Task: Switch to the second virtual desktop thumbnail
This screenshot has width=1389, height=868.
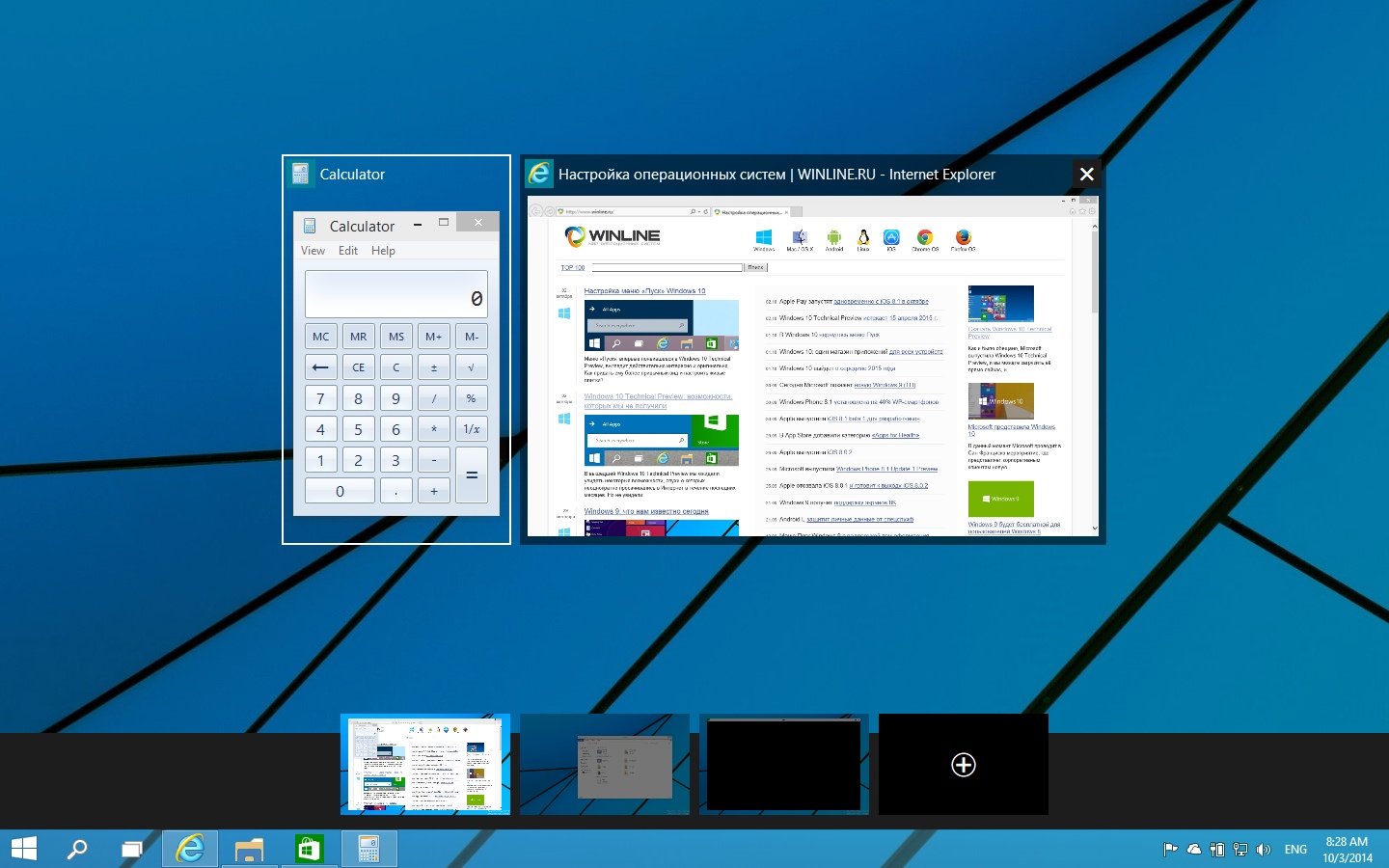Action: coord(605,765)
